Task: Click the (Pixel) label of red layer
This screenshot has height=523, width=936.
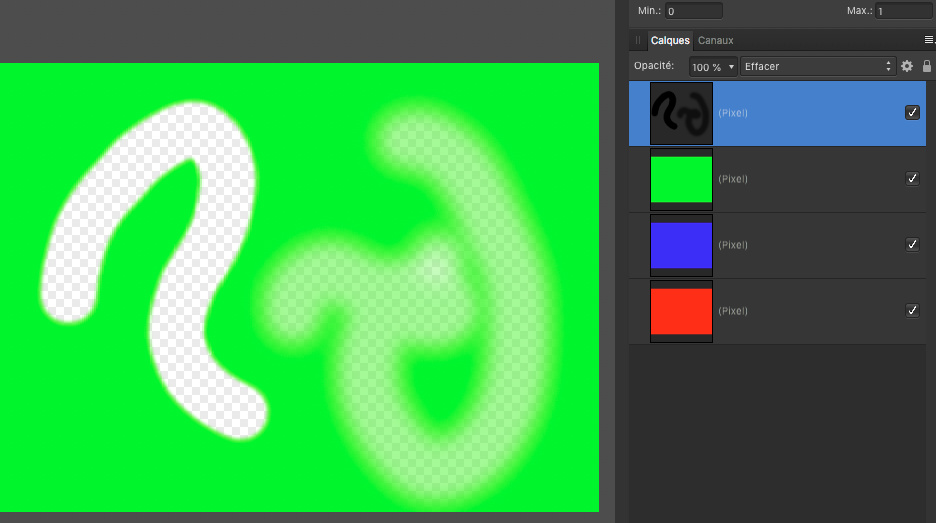Action: 732,311
